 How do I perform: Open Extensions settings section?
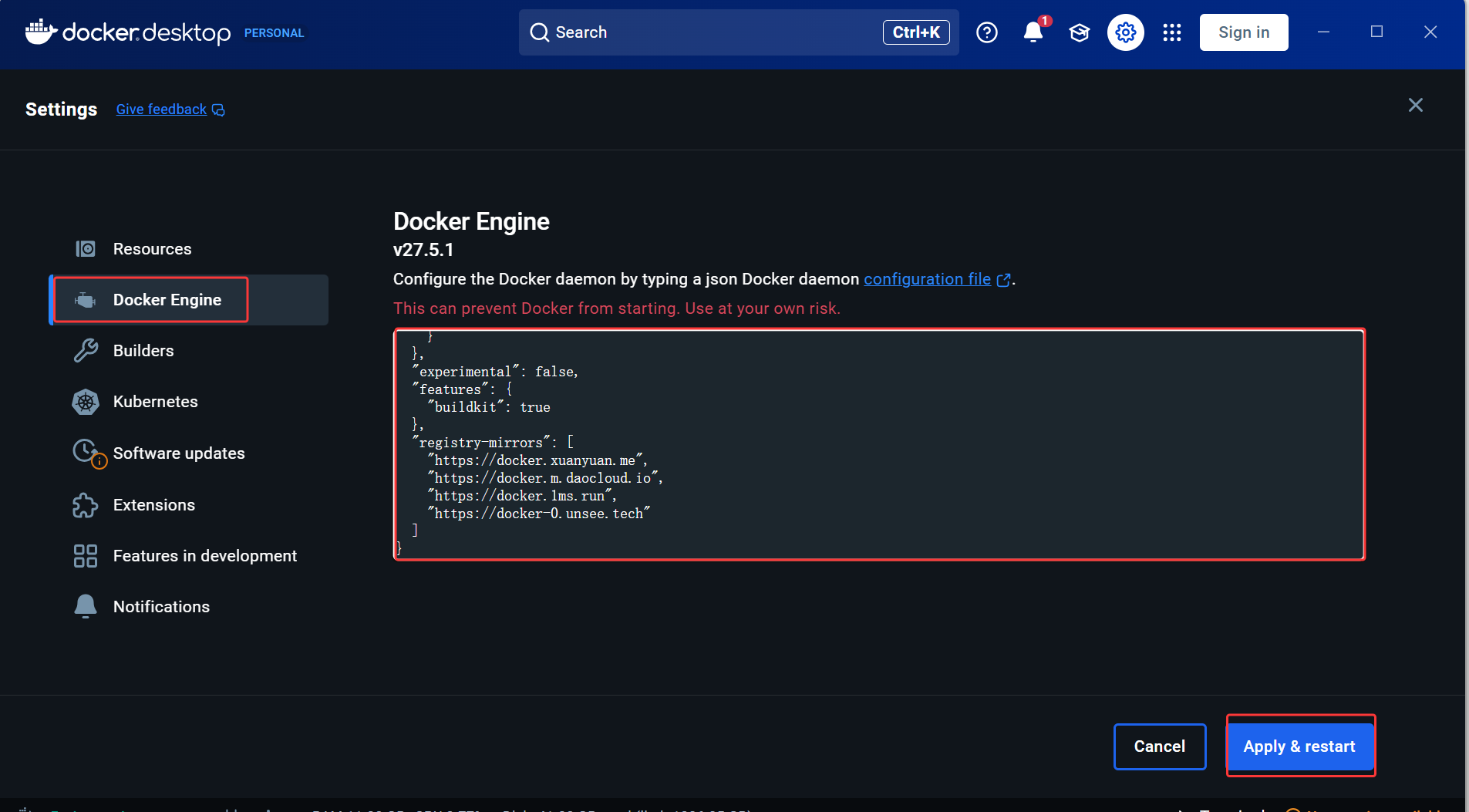coord(190,505)
